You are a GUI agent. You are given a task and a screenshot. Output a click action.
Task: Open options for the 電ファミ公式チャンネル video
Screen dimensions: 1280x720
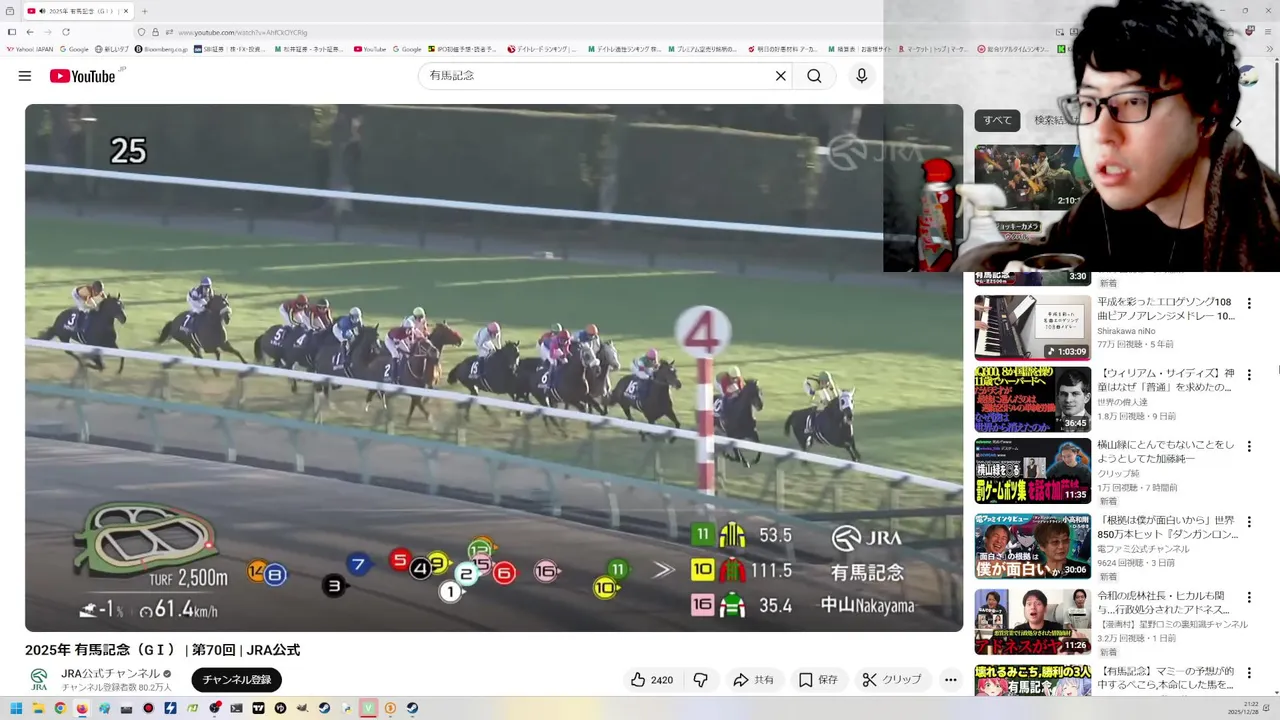pos(1249,522)
